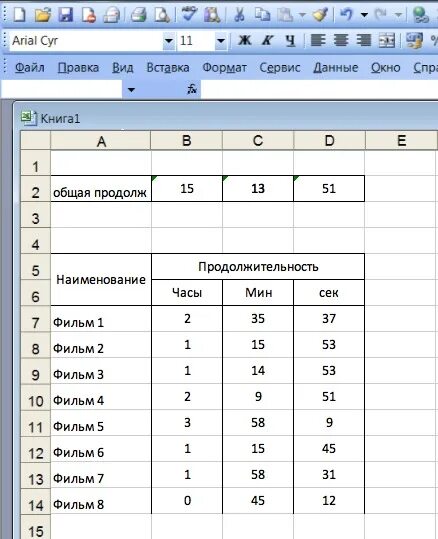Cut the selection with the scissors icon
Viewport: 438px width, 539px height.
[239, 15]
